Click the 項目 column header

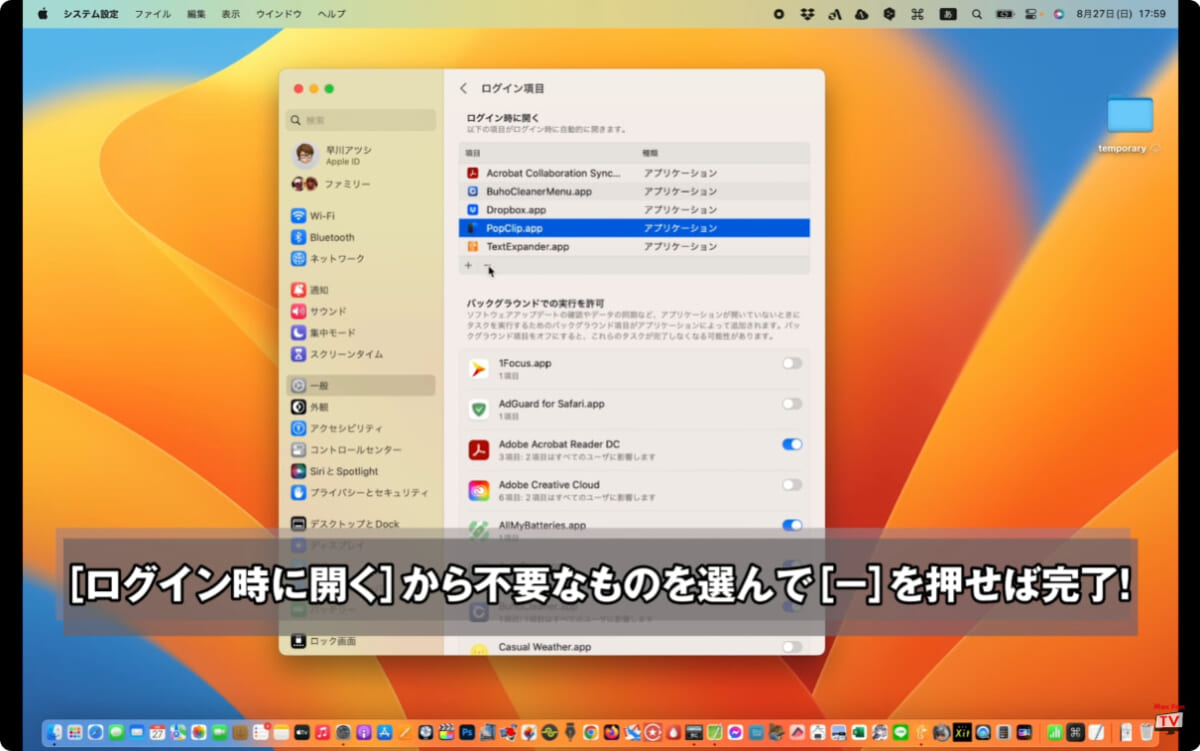point(473,153)
